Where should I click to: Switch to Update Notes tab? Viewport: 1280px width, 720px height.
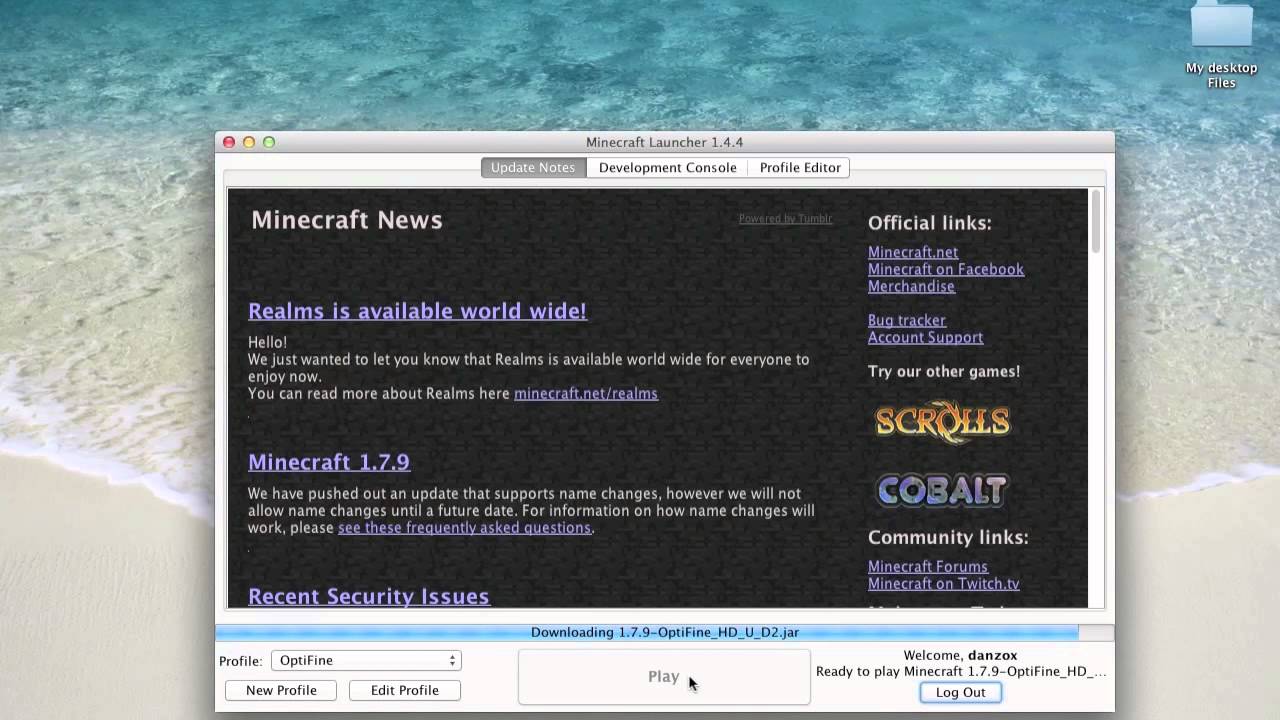pyautogui.click(x=533, y=167)
